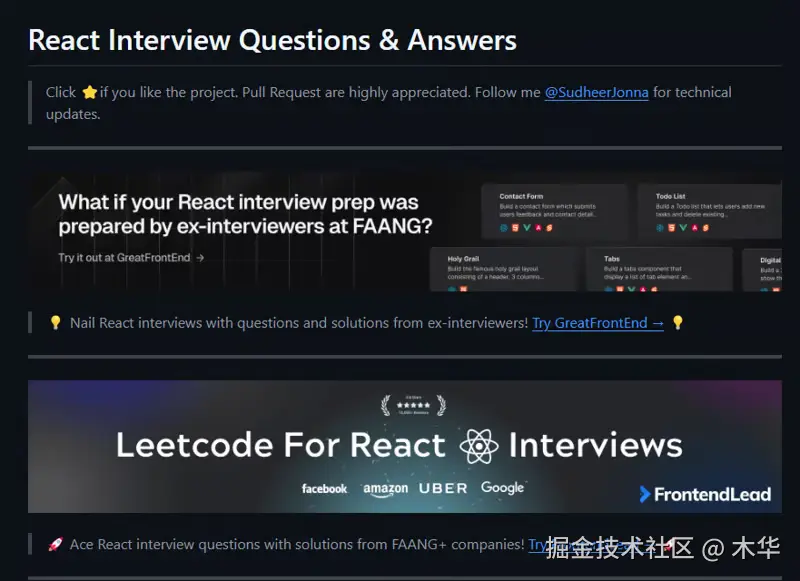Click the React Interview Questions & Answers heading
The width and height of the screenshot is (800, 581).
click(272, 40)
